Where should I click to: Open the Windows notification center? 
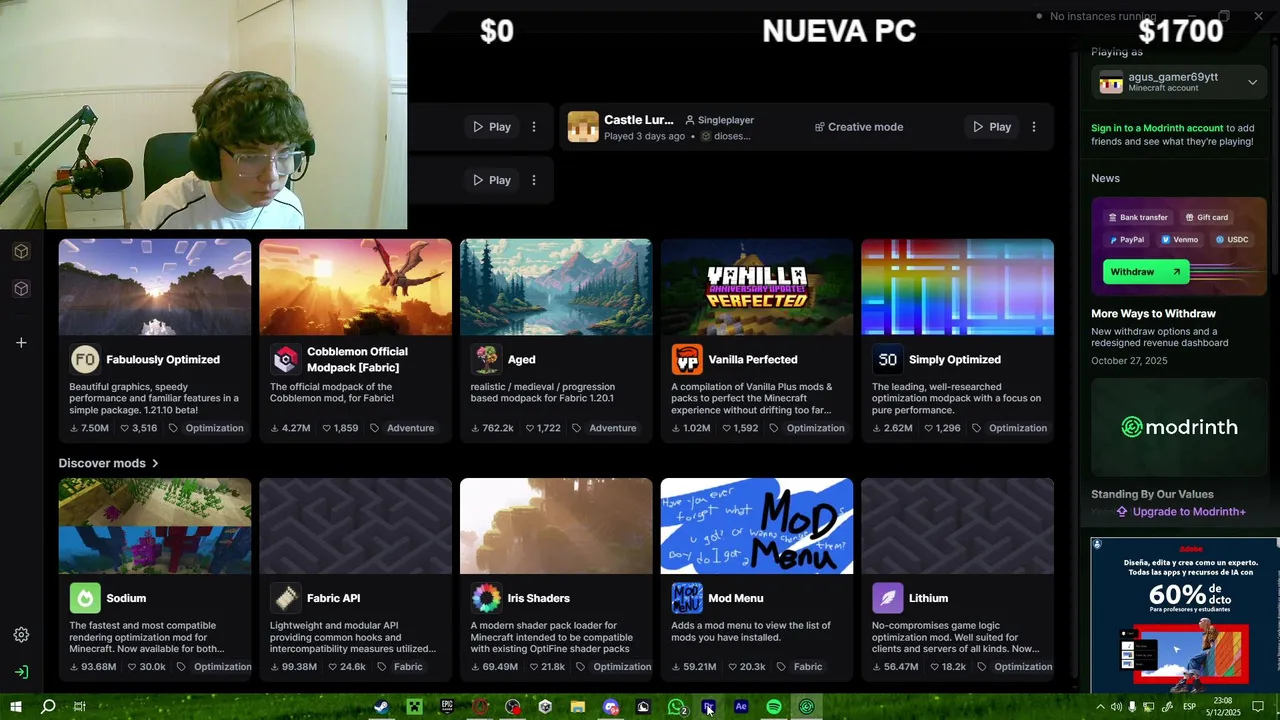pos(1258,707)
